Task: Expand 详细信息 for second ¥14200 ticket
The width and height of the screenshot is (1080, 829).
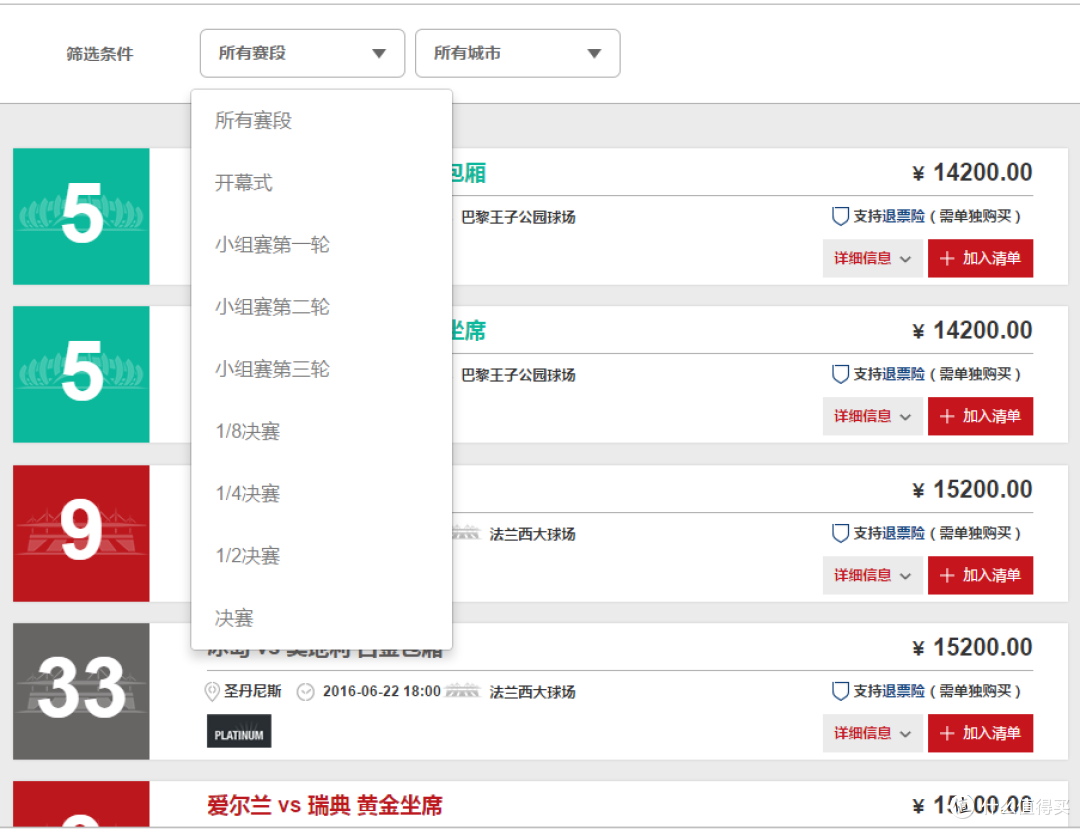Action: tap(873, 416)
